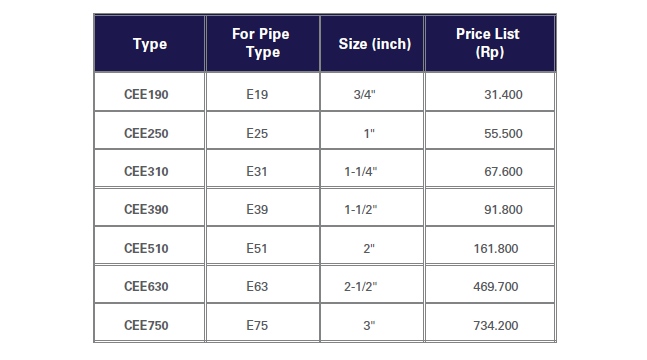
Task: Select the CEE390 type cell
Action: coord(149,207)
